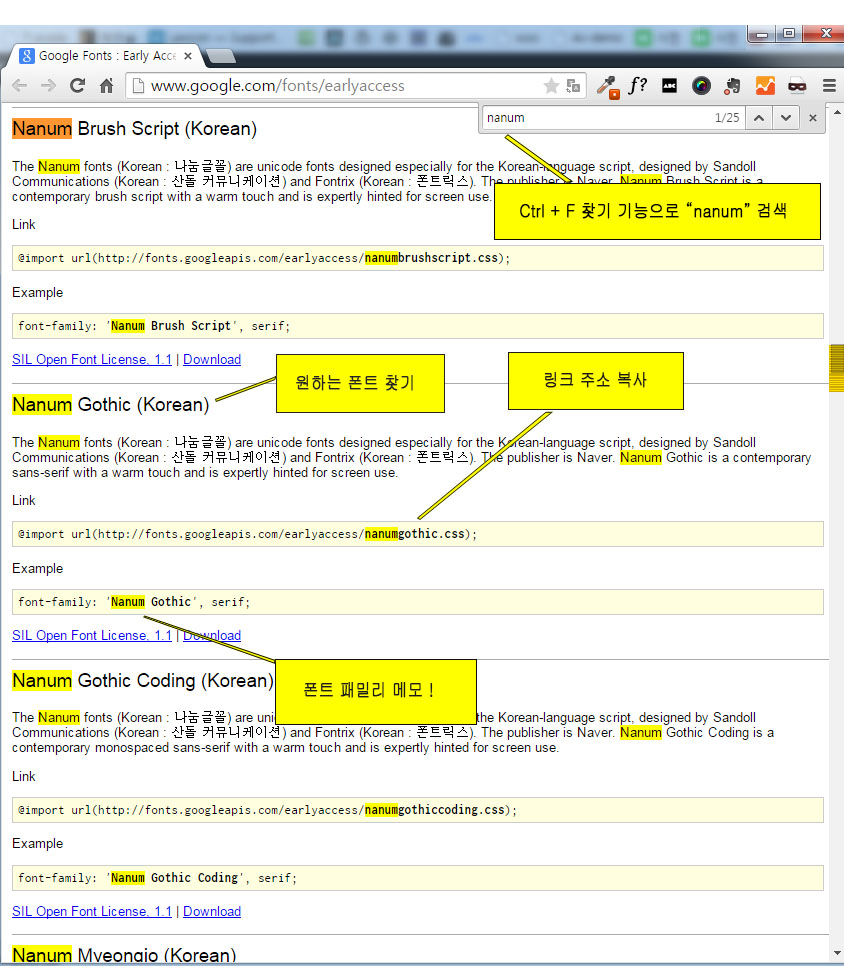Reload the page with refresh icon
The width and height of the screenshot is (844, 966).
click(77, 86)
